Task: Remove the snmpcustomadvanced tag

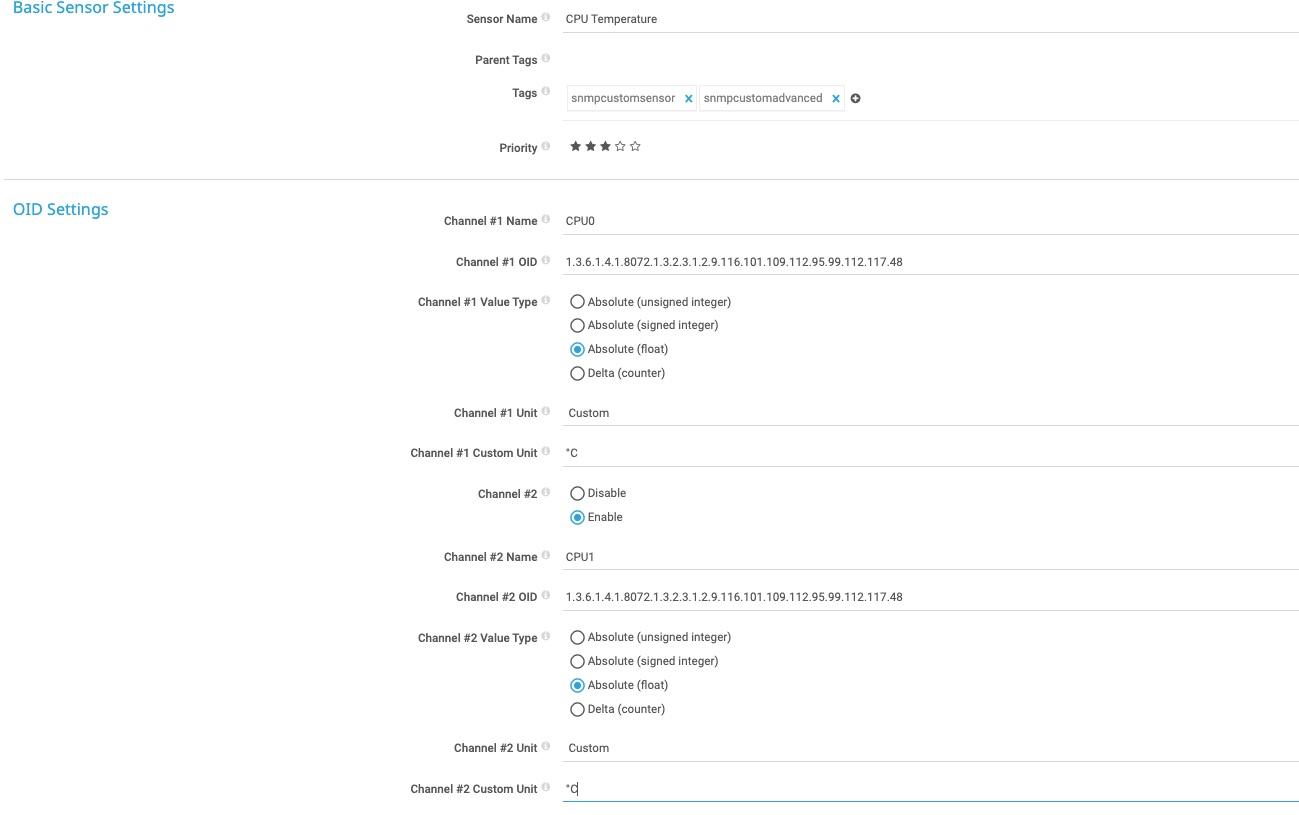Action: 835,99
